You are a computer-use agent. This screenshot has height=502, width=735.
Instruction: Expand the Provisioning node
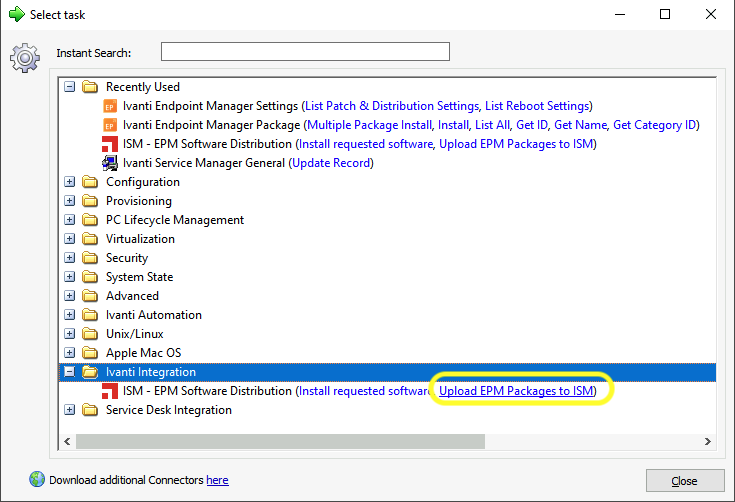click(69, 201)
